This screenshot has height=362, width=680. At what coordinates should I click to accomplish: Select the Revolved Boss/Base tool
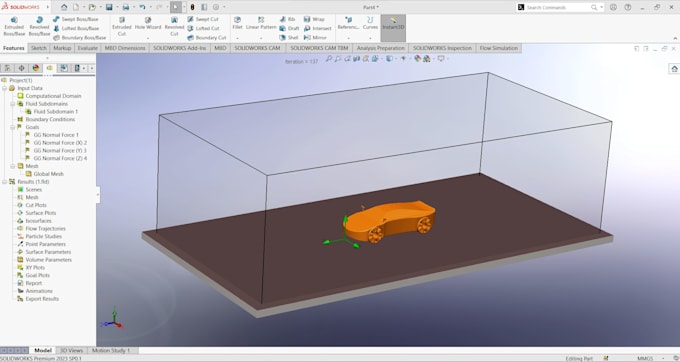point(39,26)
